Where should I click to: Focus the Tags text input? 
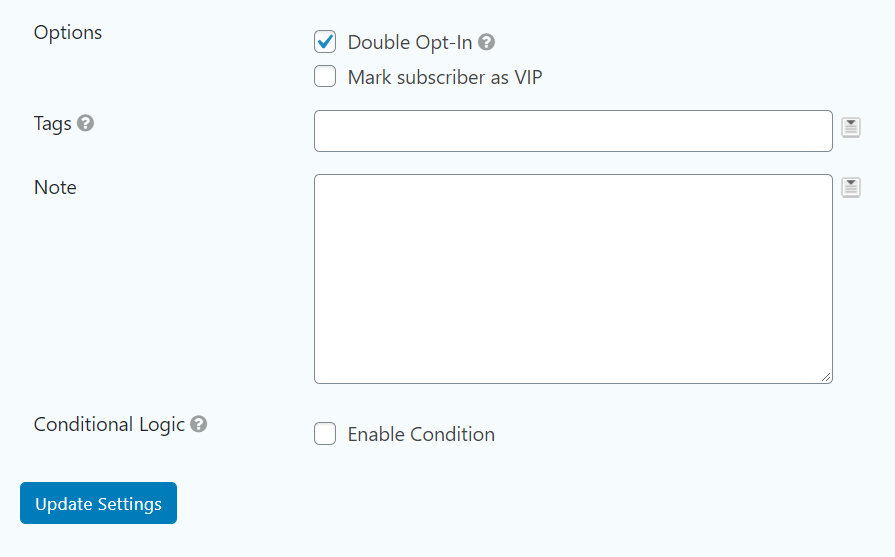coord(573,131)
